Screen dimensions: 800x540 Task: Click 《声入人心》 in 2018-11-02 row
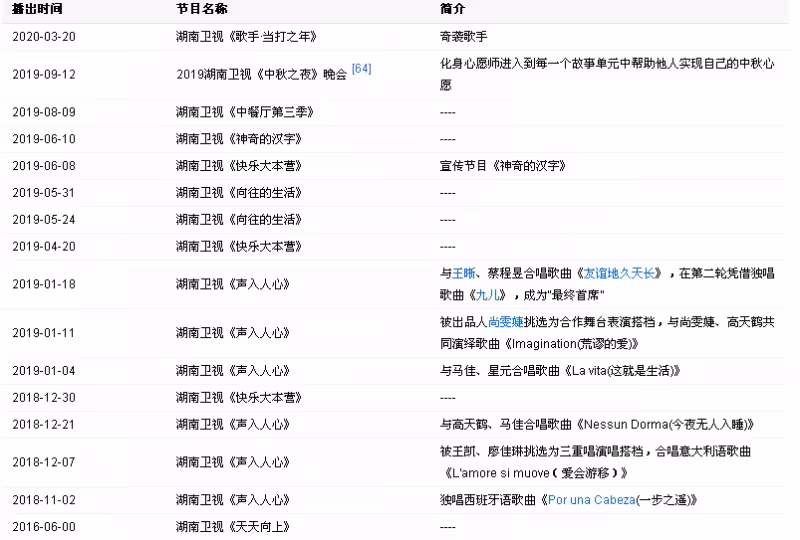click(258, 500)
